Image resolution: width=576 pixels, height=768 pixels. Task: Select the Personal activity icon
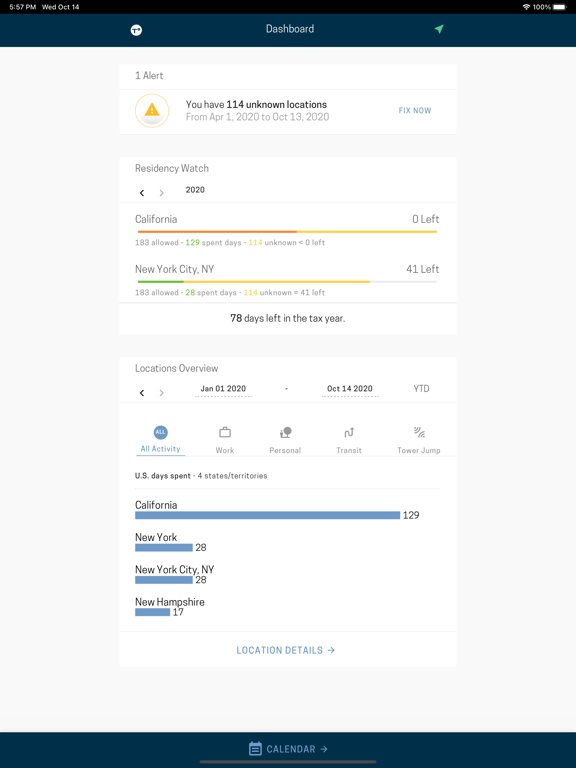(285, 432)
